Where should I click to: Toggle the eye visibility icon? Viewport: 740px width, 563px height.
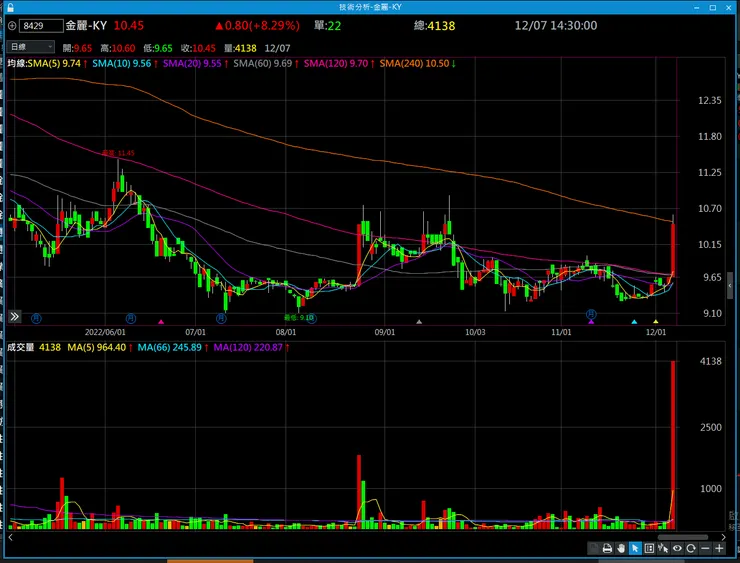(x=677, y=548)
